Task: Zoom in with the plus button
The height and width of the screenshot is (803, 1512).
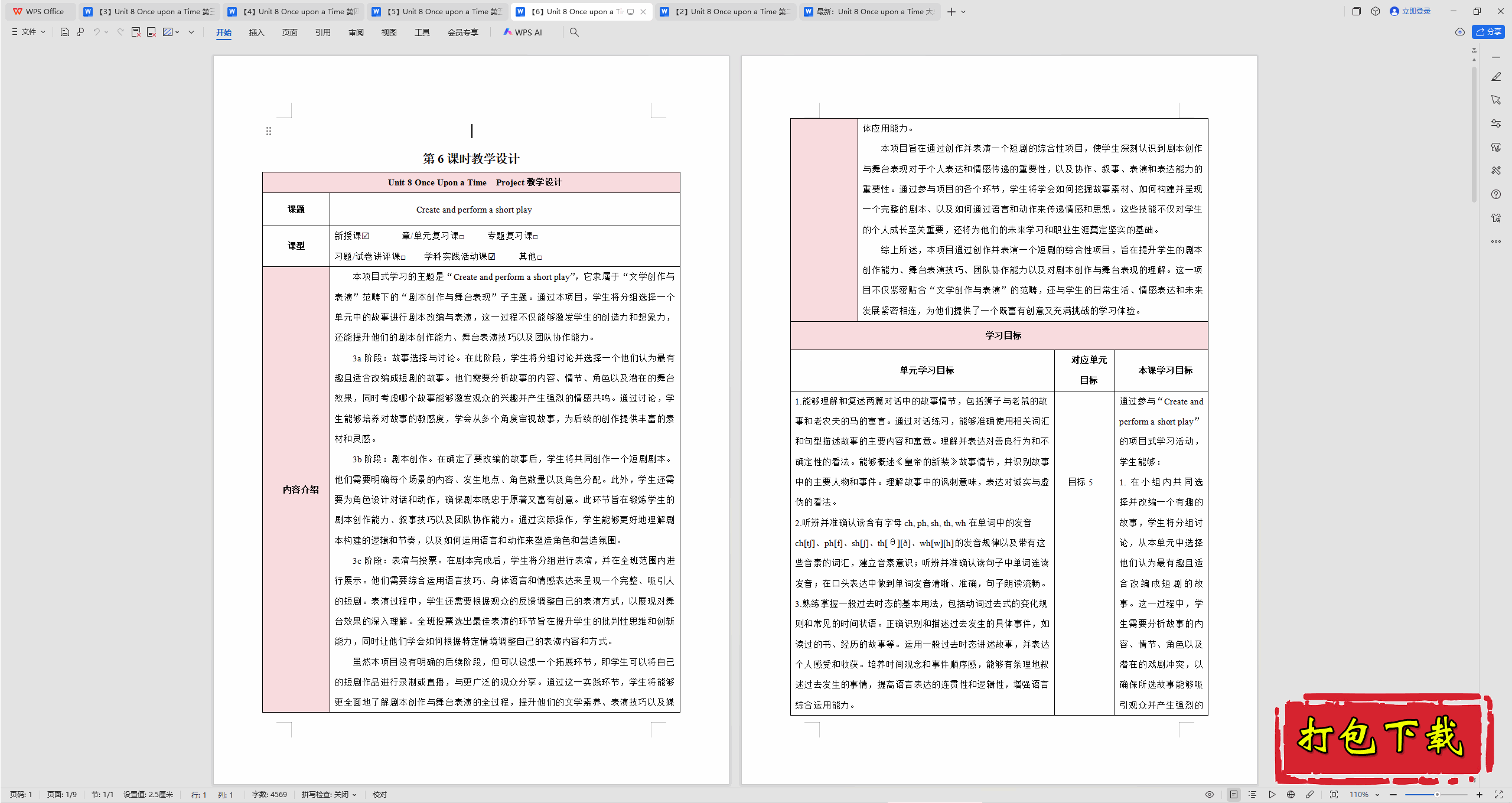Action: (1479, 795)
